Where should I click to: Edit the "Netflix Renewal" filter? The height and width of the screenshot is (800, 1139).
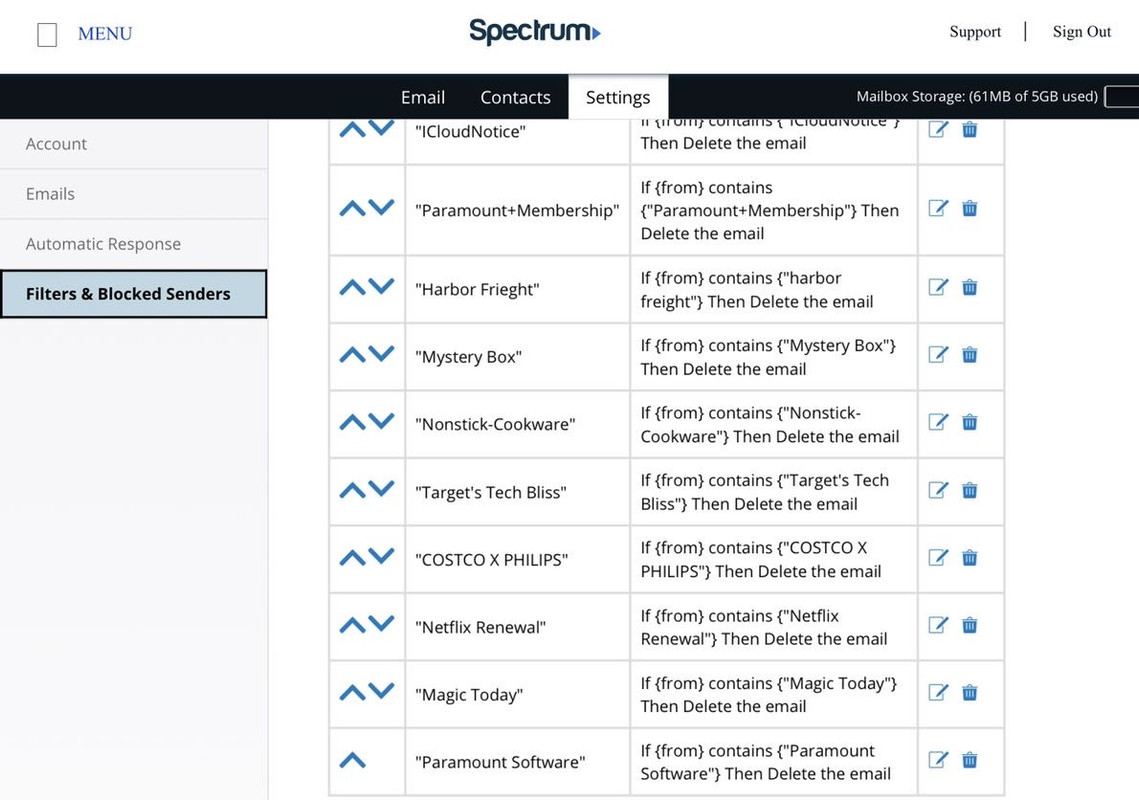[938, 625]
